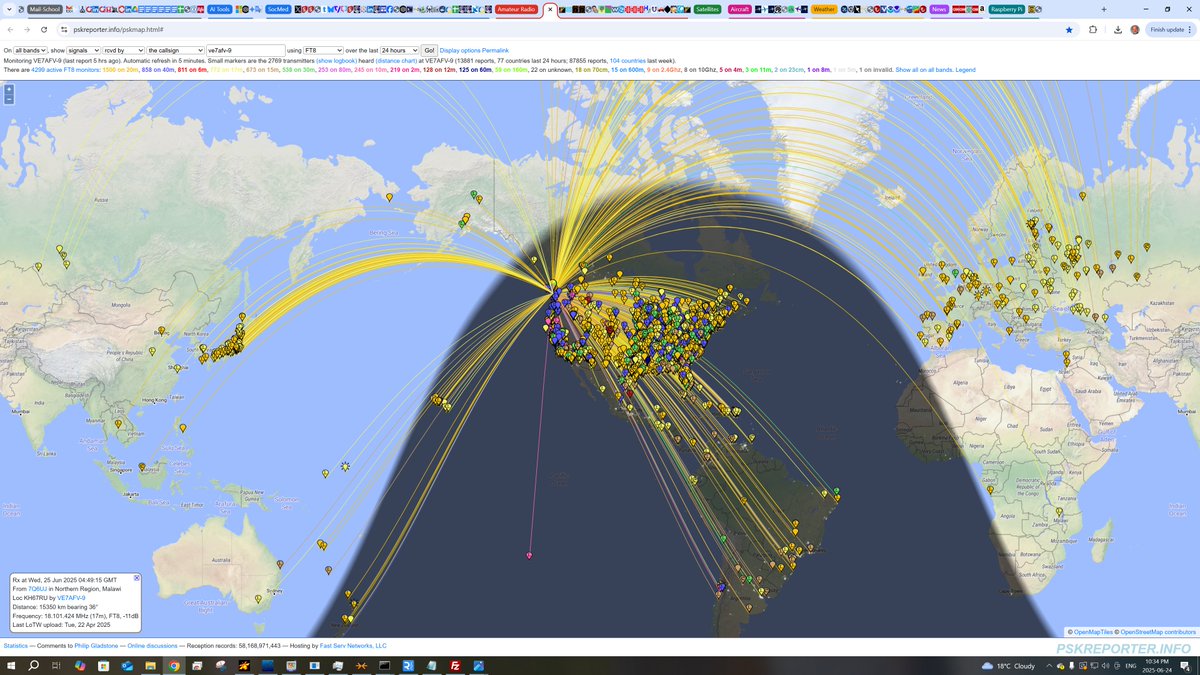Open clock showing 10:34 PM

(1158, 665)
